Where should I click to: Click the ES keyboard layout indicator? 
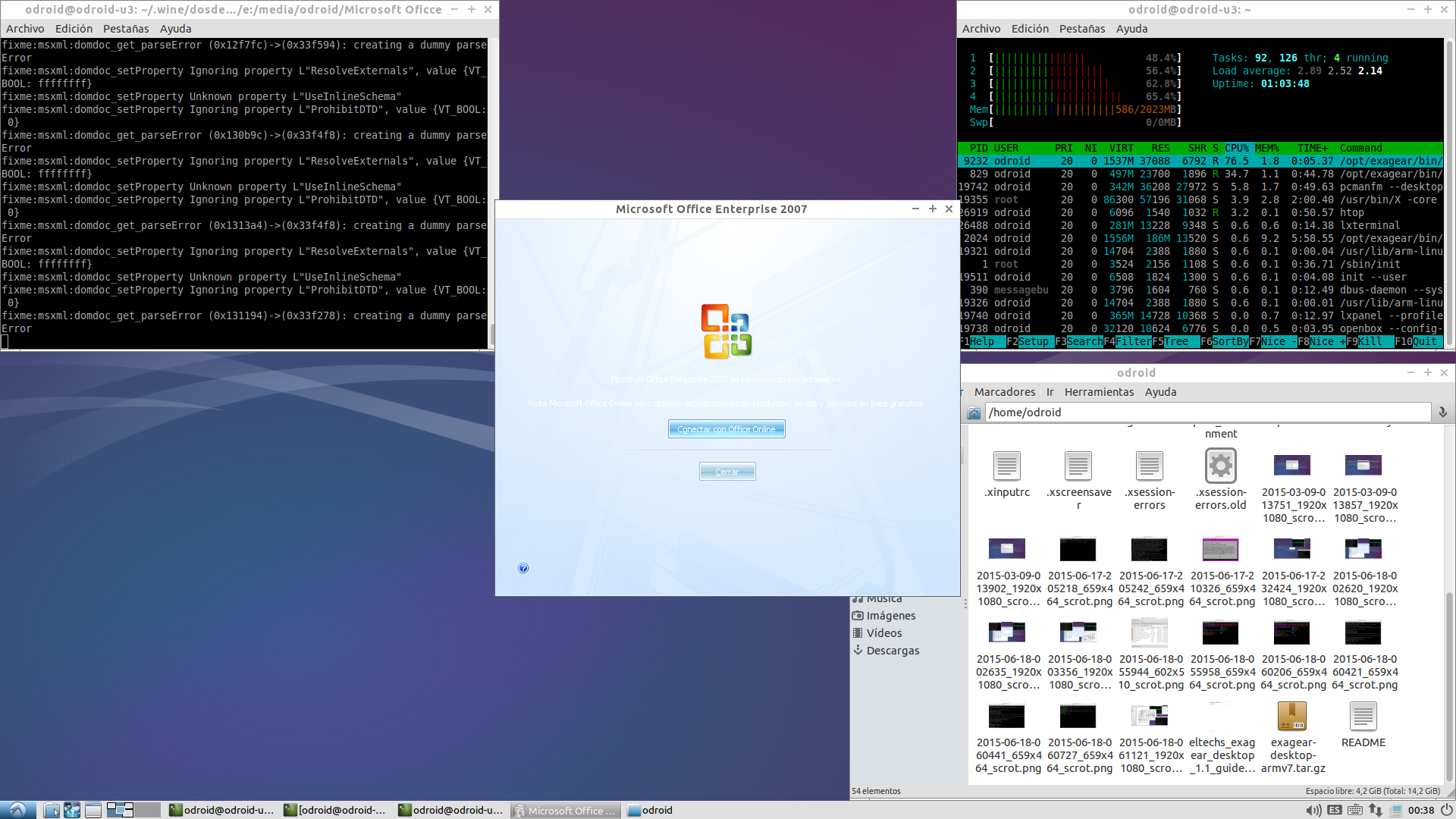(1335, 810)
